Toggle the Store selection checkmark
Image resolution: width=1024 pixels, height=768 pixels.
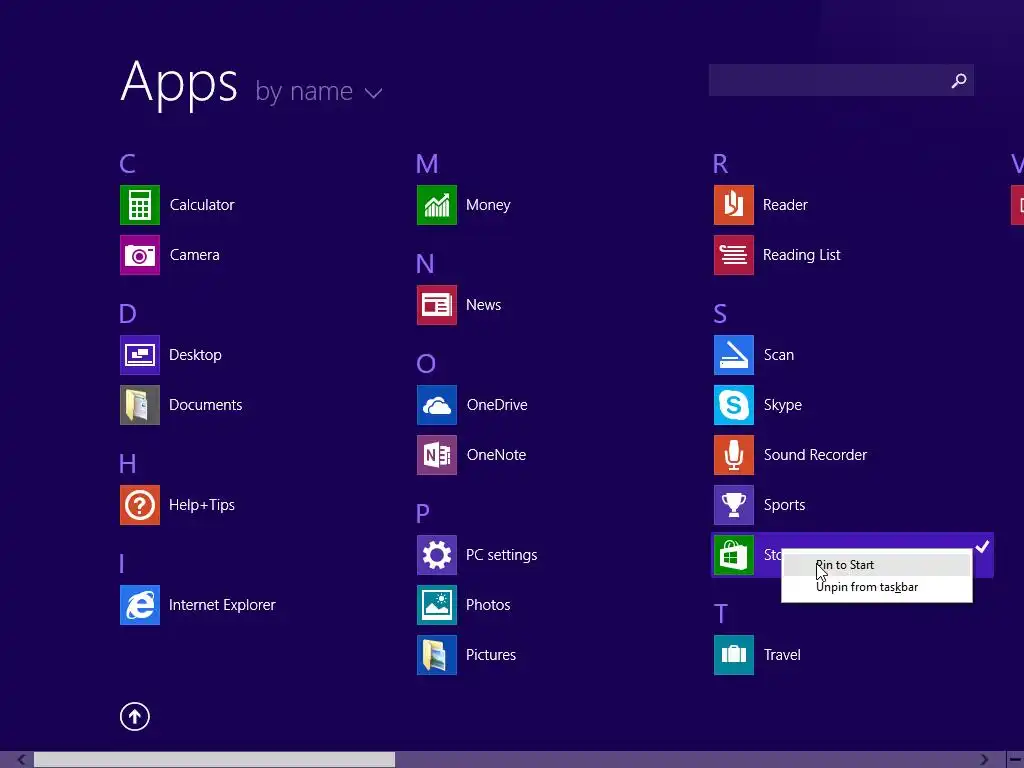[982, 547]
